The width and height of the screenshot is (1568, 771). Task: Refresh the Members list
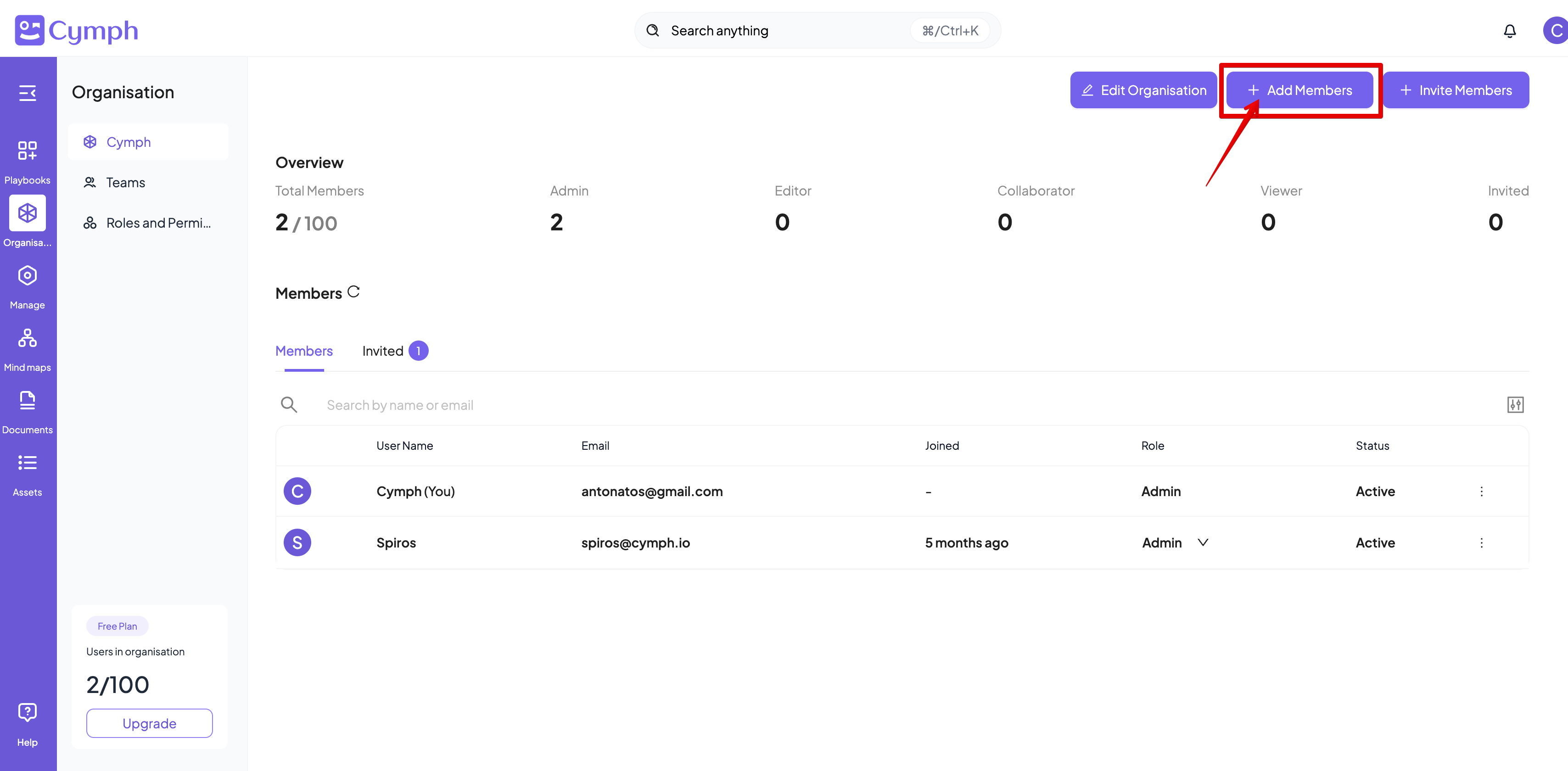(353, 292)
